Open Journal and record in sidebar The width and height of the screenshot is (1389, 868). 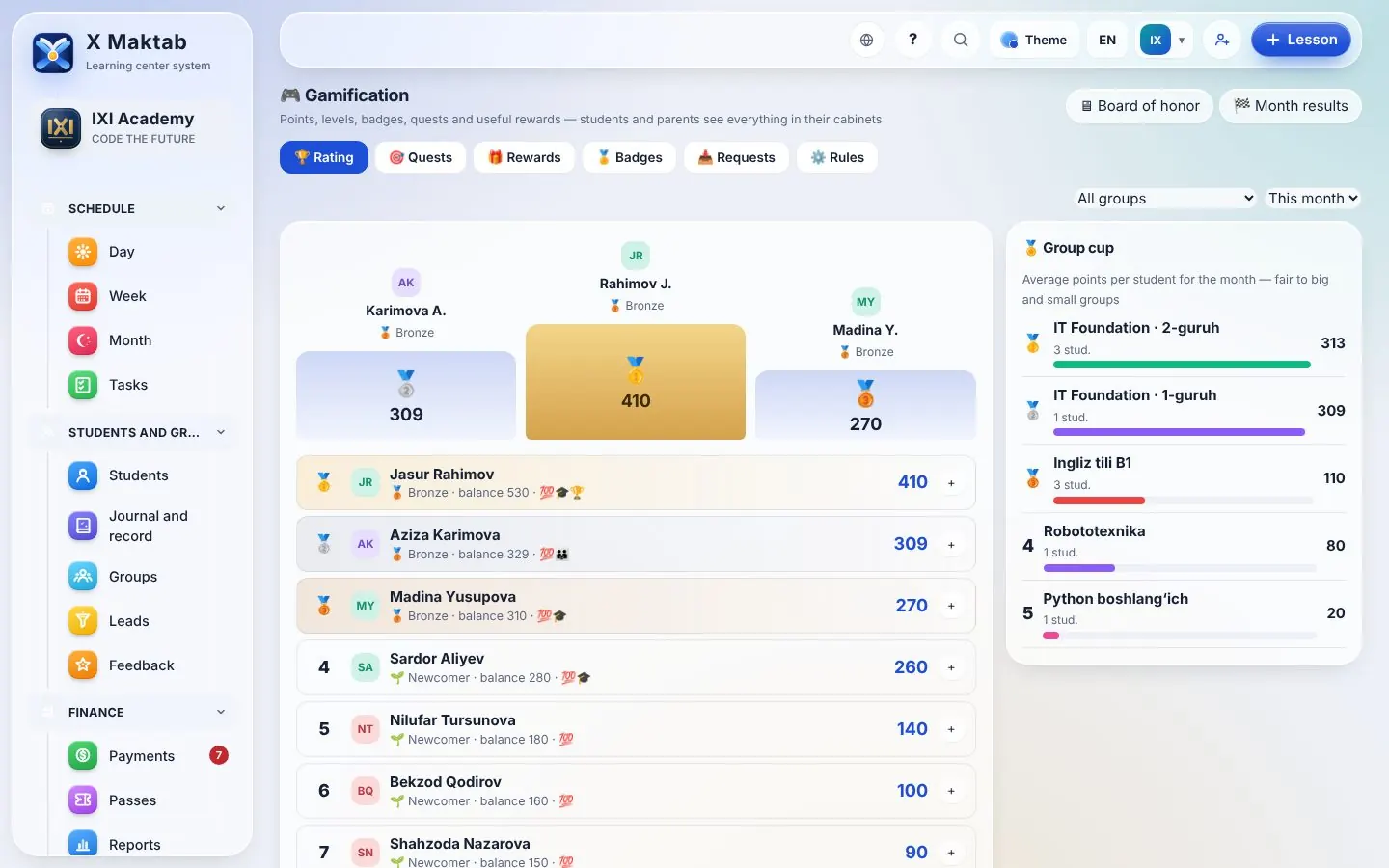(x=143, y=526)
